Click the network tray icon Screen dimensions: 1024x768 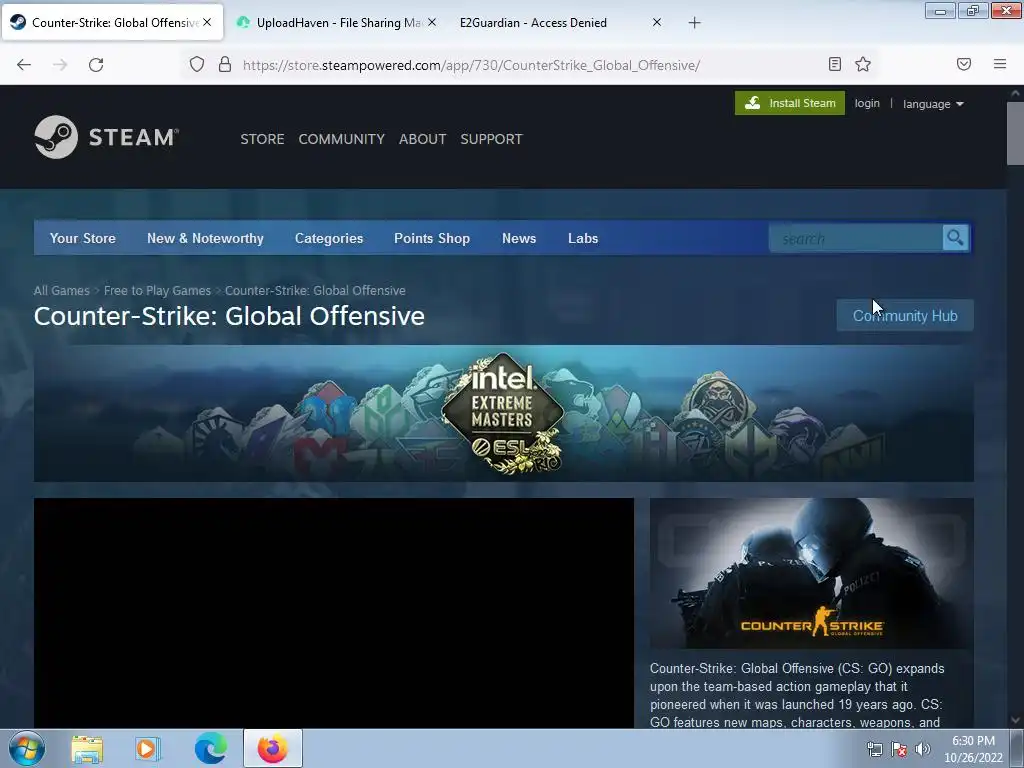874,749
